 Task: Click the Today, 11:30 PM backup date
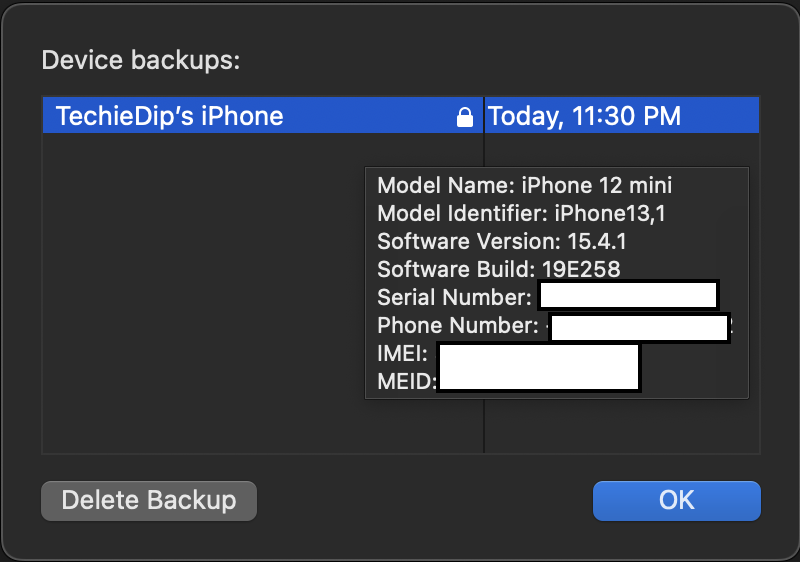coord(585,116)
